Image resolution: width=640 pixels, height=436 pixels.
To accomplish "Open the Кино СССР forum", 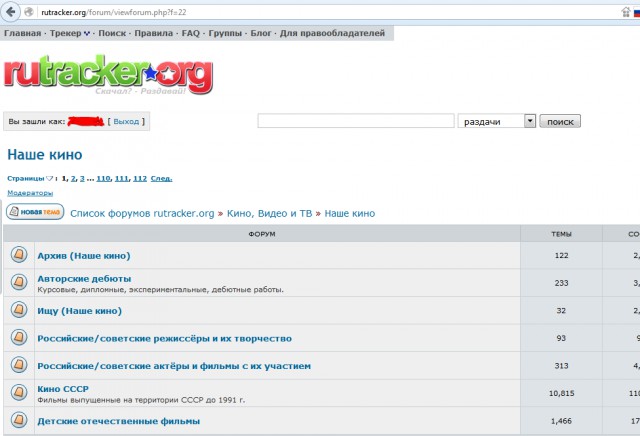I will point(63,389).
